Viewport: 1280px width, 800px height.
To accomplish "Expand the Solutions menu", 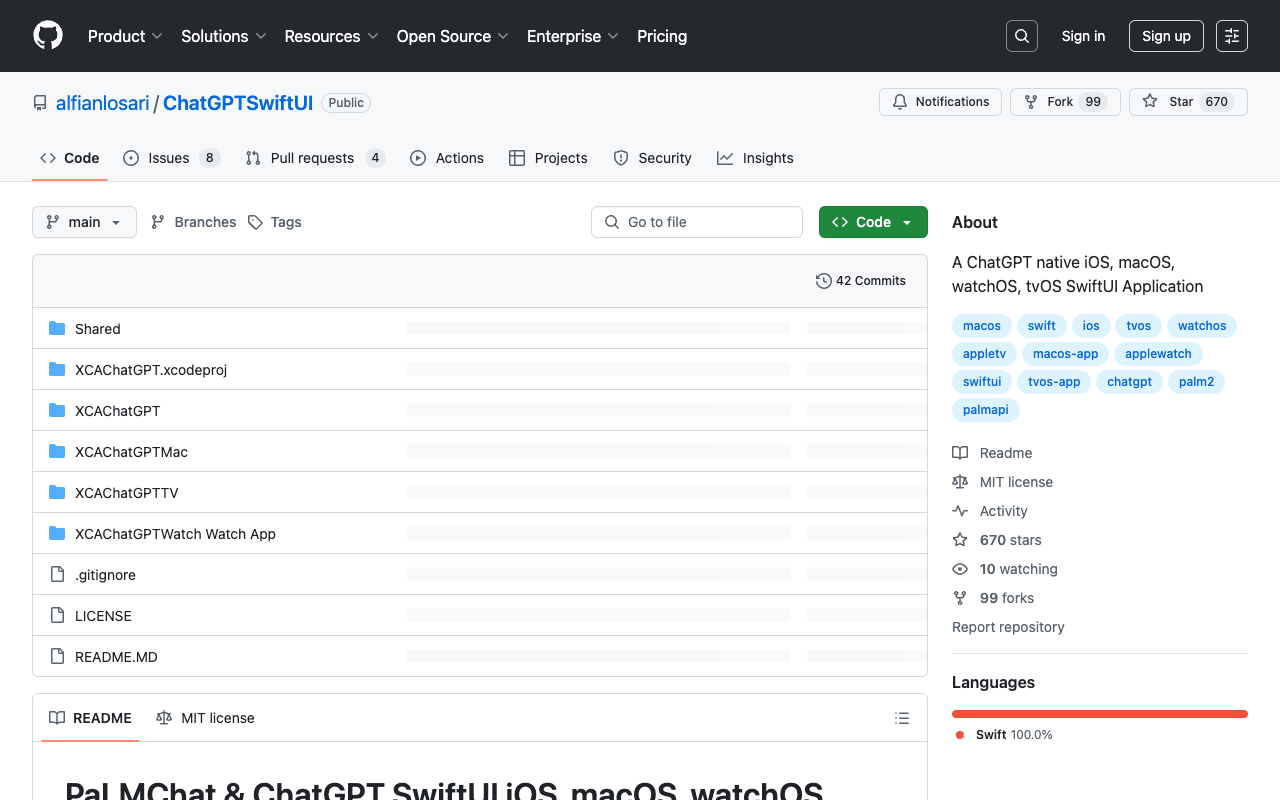I will [x=224, y=36].
